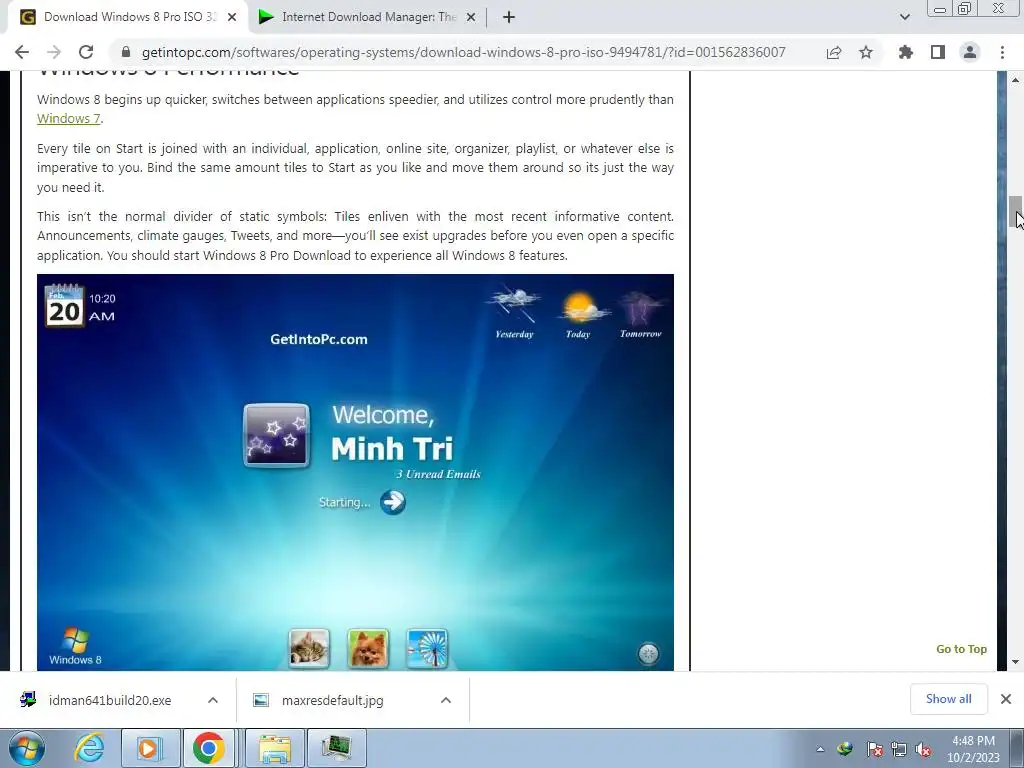Open the Windows 7 link
Viewport: 1024px width, 768px height.
click(x=69, y=119)
